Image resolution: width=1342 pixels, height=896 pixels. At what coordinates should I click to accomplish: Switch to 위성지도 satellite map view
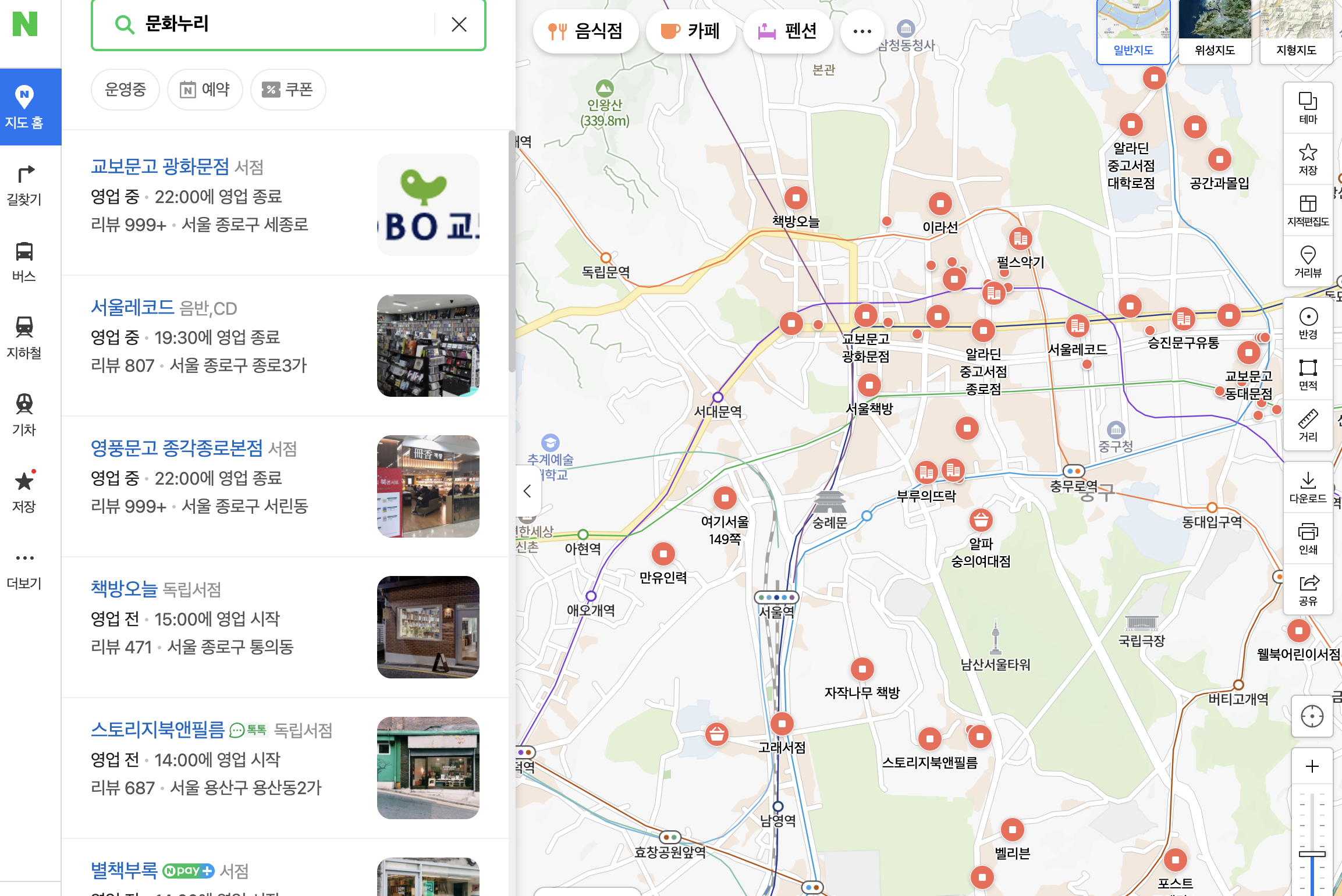1215,32
